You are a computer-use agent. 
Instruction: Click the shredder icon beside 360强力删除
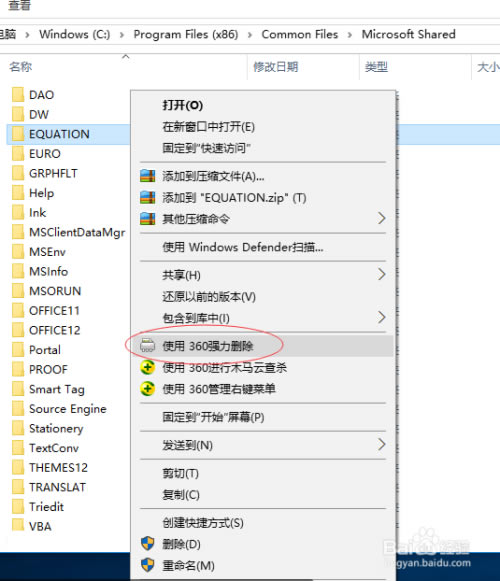148,346
